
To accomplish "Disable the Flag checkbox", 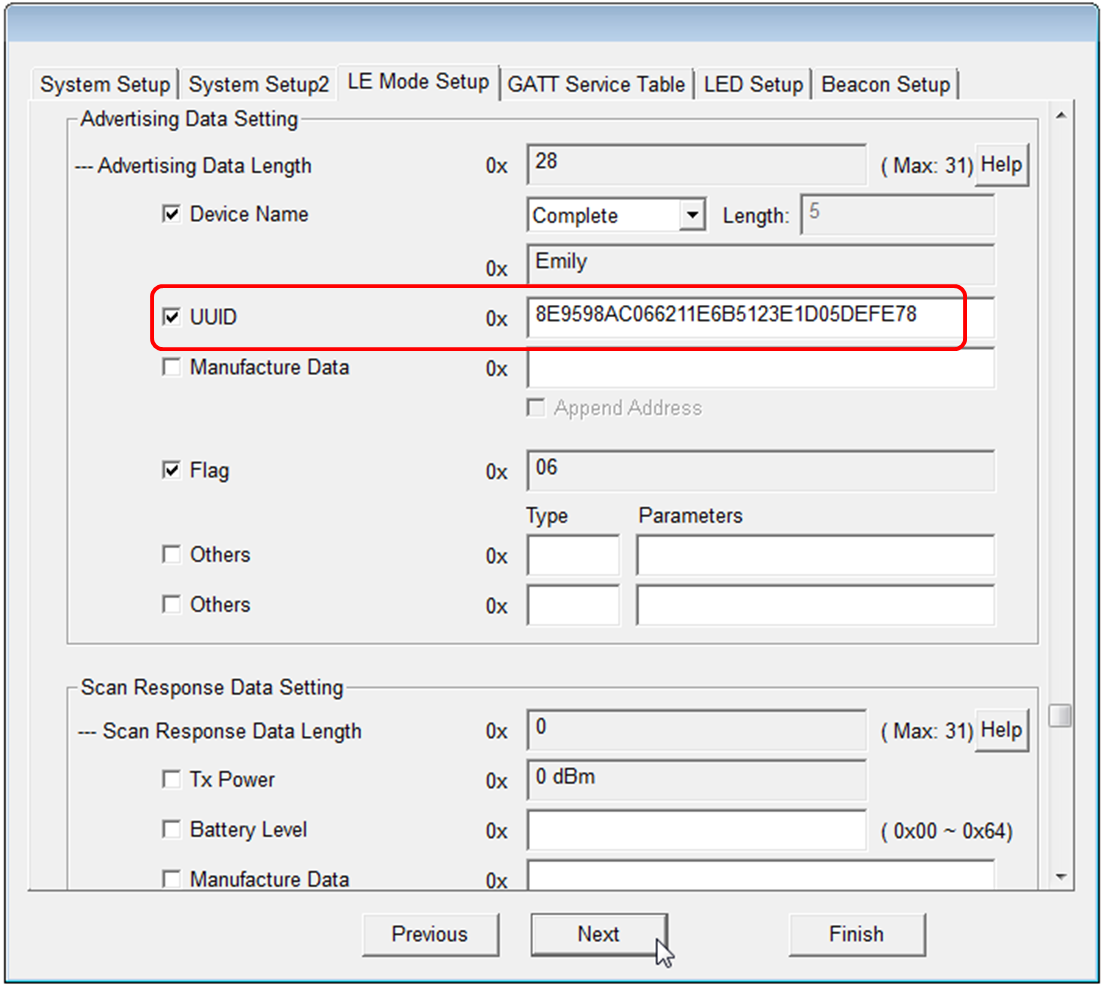I will (172, 470).
